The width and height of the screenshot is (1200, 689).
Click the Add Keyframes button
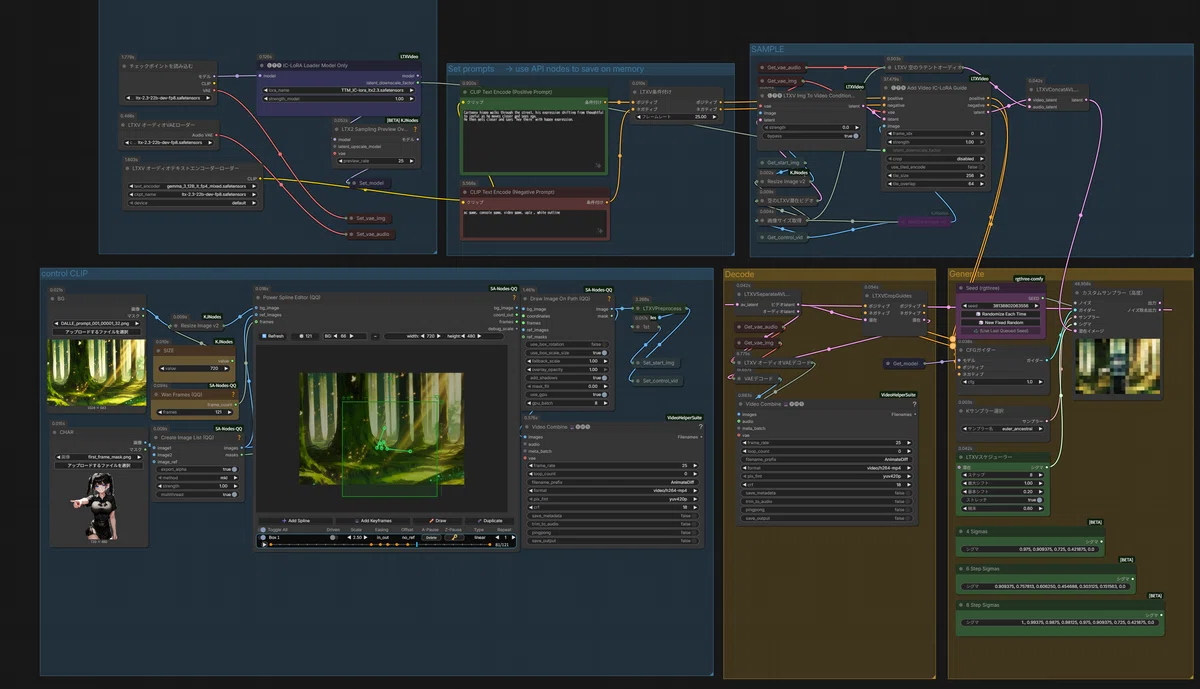click(373, 520)
